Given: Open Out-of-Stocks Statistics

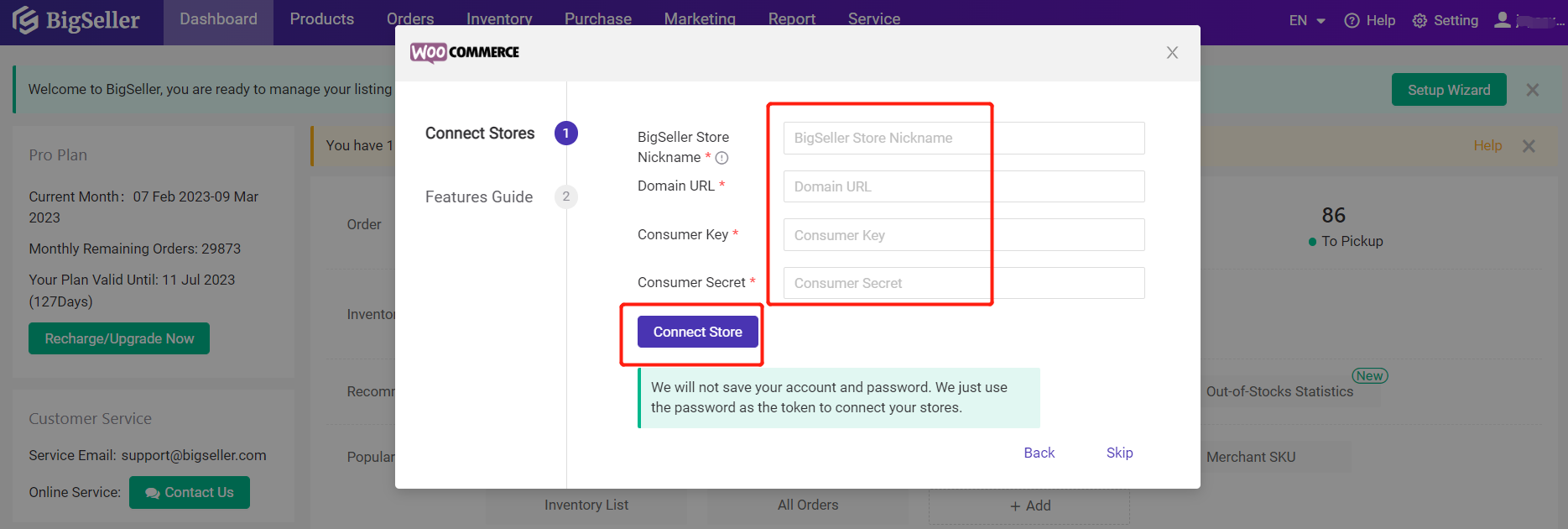Looking at the screenshot, I should 1280,391.
